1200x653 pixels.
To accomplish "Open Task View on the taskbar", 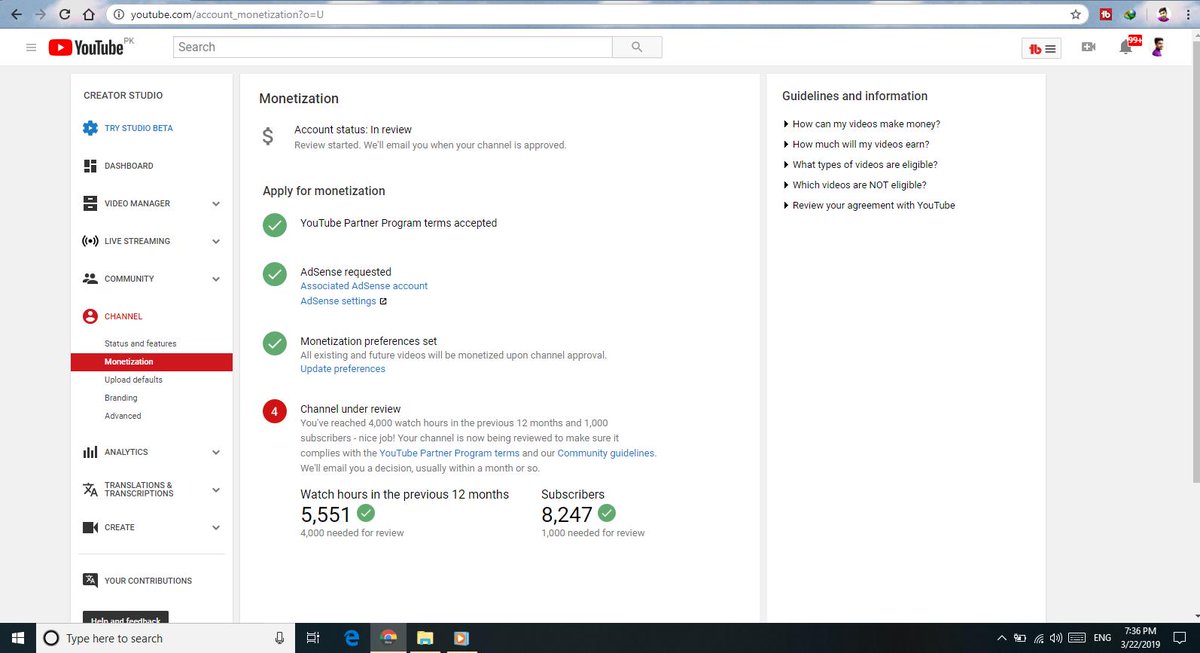I will pos(312,638).
